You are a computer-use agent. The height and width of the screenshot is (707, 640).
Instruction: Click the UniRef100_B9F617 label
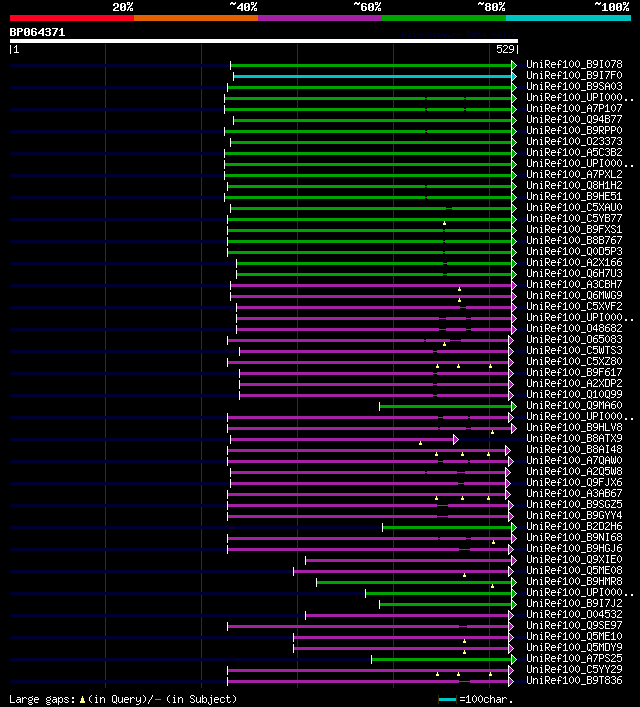[x=574, y=372]
